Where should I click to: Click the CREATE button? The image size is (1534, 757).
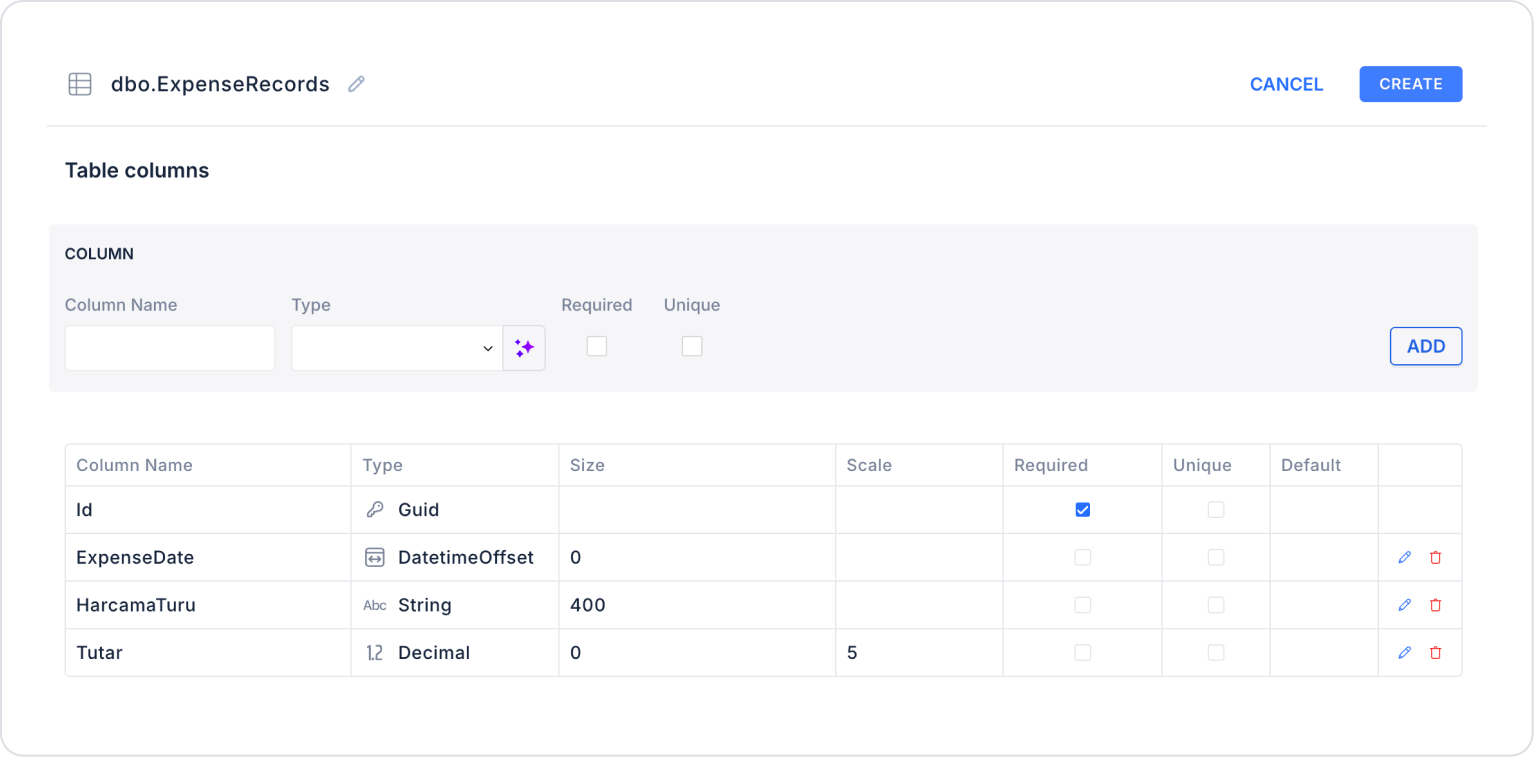click(1410, 84)
